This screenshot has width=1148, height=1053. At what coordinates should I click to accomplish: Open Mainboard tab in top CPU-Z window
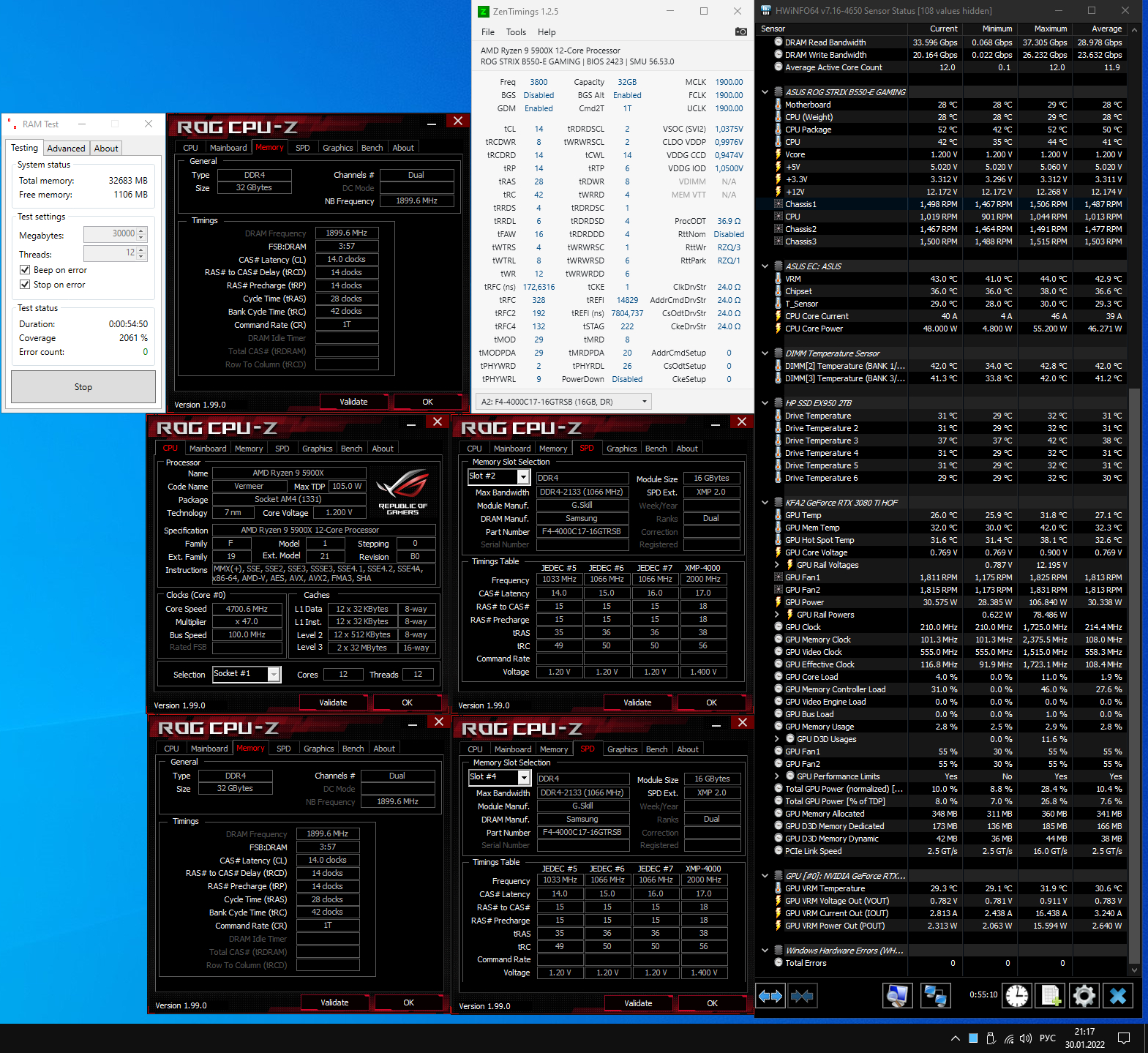[x=228, y=148]
